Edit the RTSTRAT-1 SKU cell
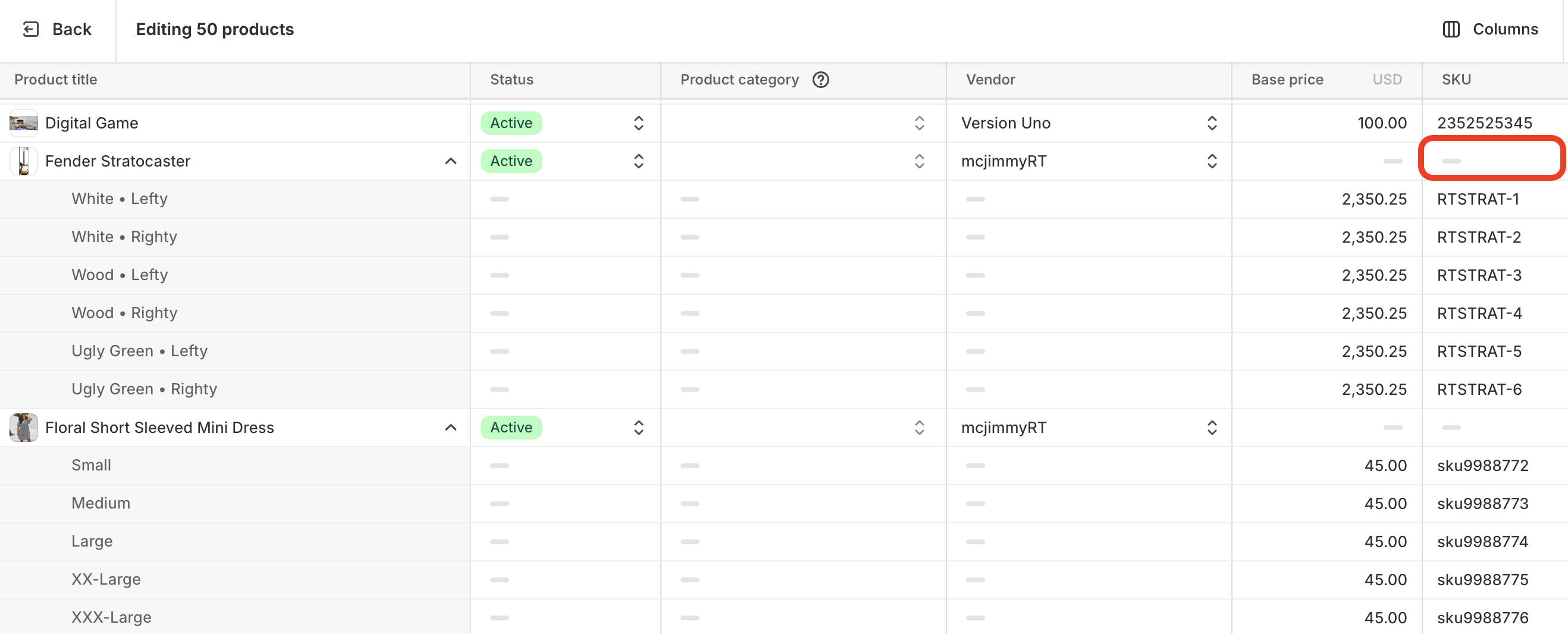Screen dimensions: 1568x634 tap(1485, 200)
